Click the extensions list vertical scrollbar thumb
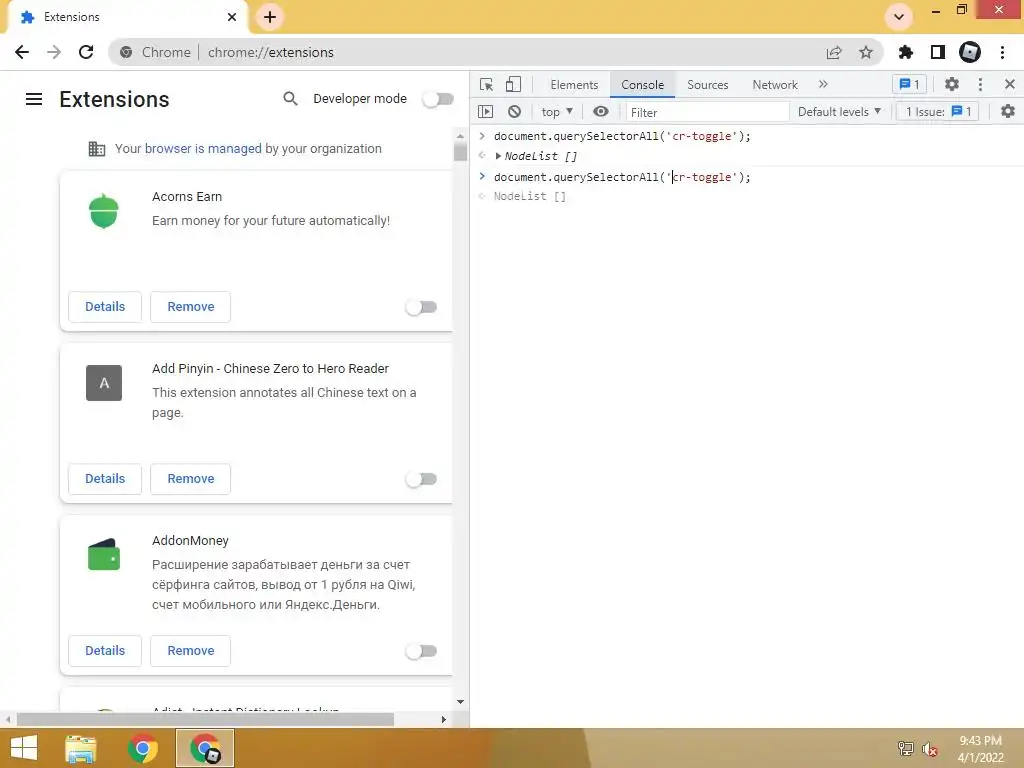The height and width of the screenshot is (768, 1024). [x=460, y=152]
